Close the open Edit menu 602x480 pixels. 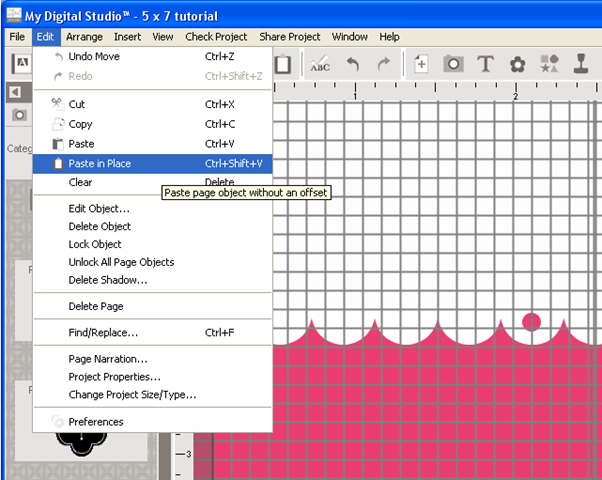click(x=45, y=37)
